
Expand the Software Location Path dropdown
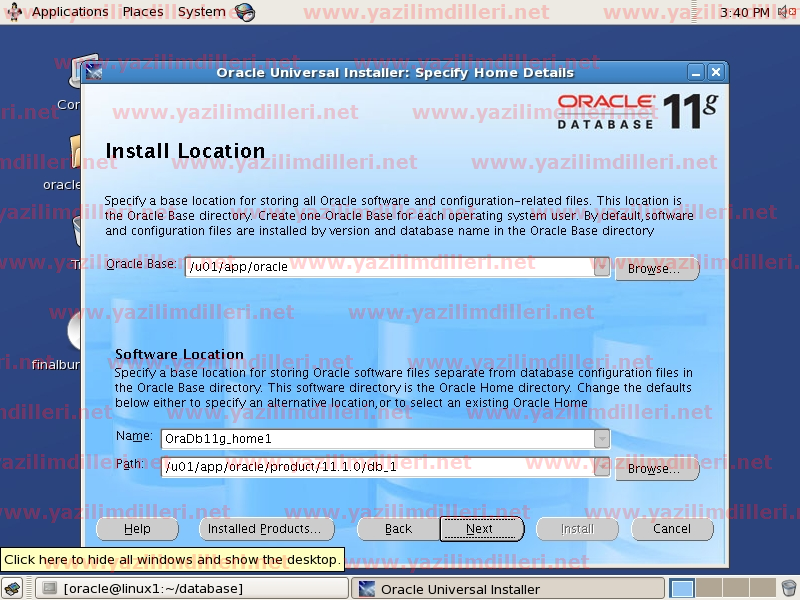pyautogui.click(x=601, y=466)
